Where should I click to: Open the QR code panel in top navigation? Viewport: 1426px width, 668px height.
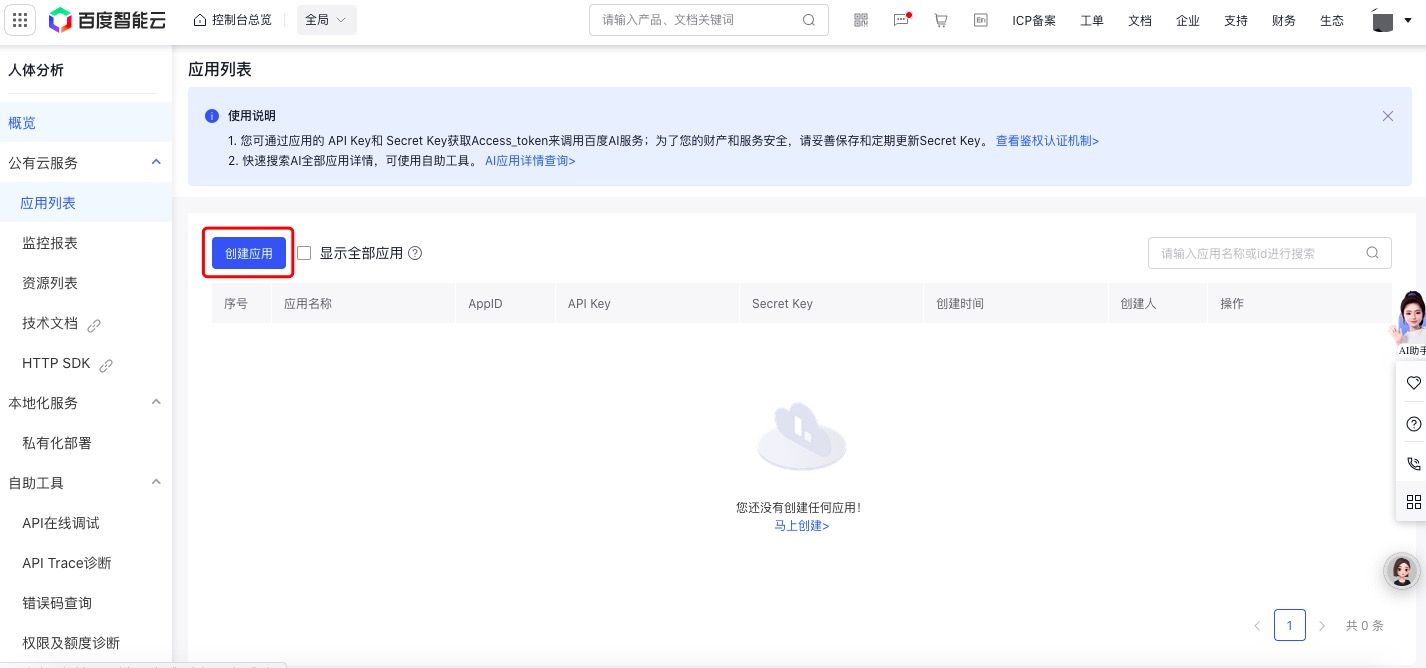point(860,19)
